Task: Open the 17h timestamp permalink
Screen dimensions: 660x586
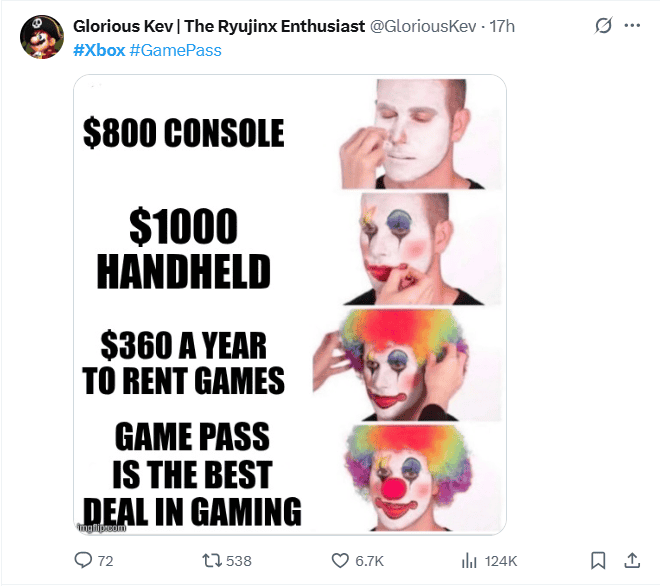Action: pyautogui.click(x=502, y=26)
